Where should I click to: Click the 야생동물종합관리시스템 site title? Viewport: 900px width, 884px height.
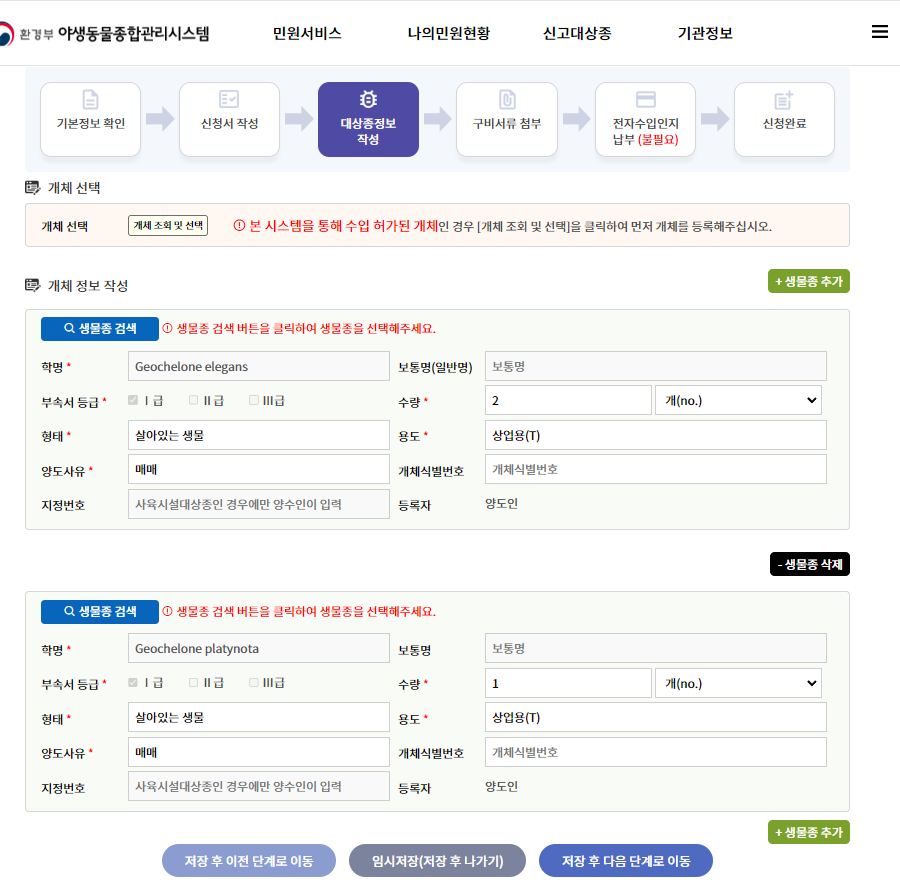point(133,33)
